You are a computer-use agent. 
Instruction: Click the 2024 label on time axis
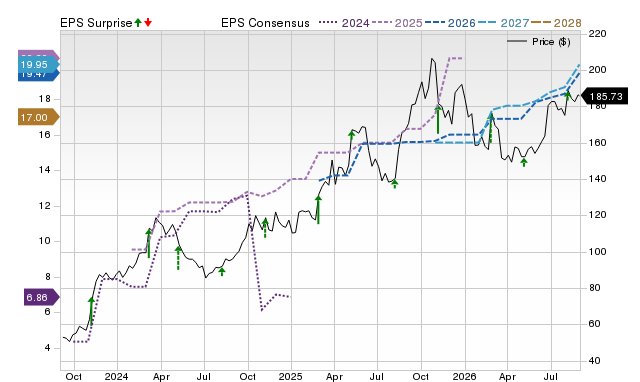click(x=116, y=376)
